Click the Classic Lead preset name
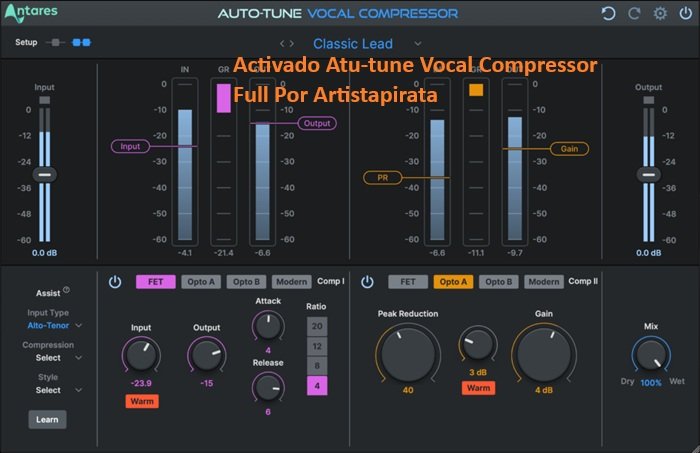Viewport: 700px width, 453px height. [353, 44]
